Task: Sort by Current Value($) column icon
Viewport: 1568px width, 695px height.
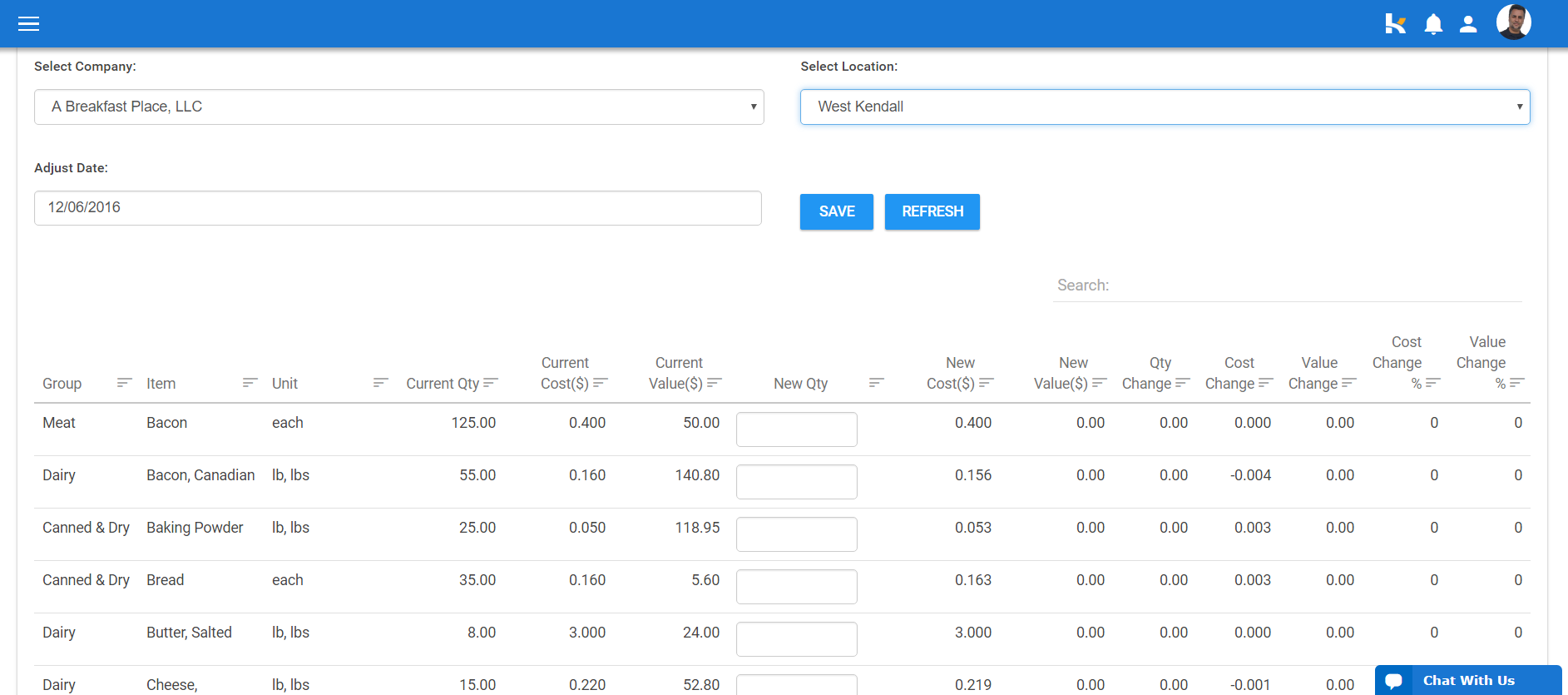Action: coord(715,383)
